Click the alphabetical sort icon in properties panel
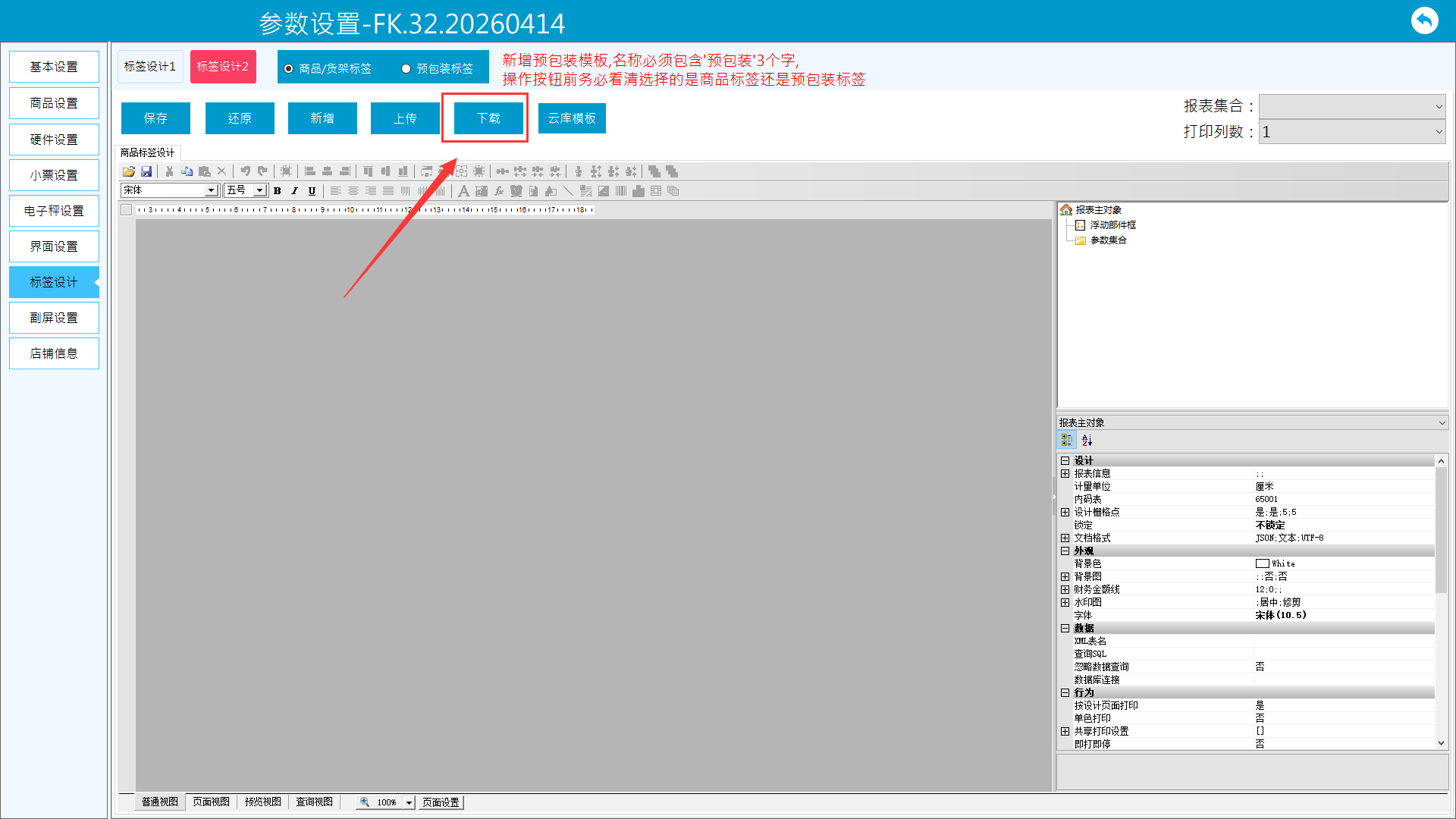The width and height of the screenshot is (1456, 819). pyautogui.click(x=1087, y=441)
